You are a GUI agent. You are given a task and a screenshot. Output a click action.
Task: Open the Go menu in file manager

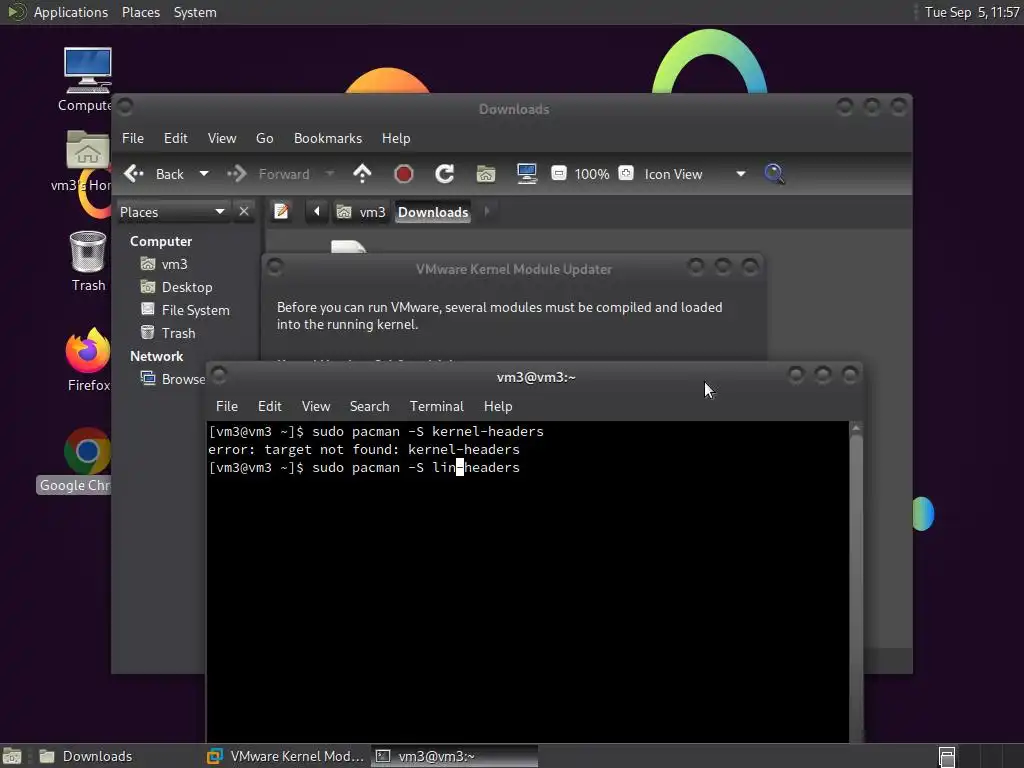264,138
